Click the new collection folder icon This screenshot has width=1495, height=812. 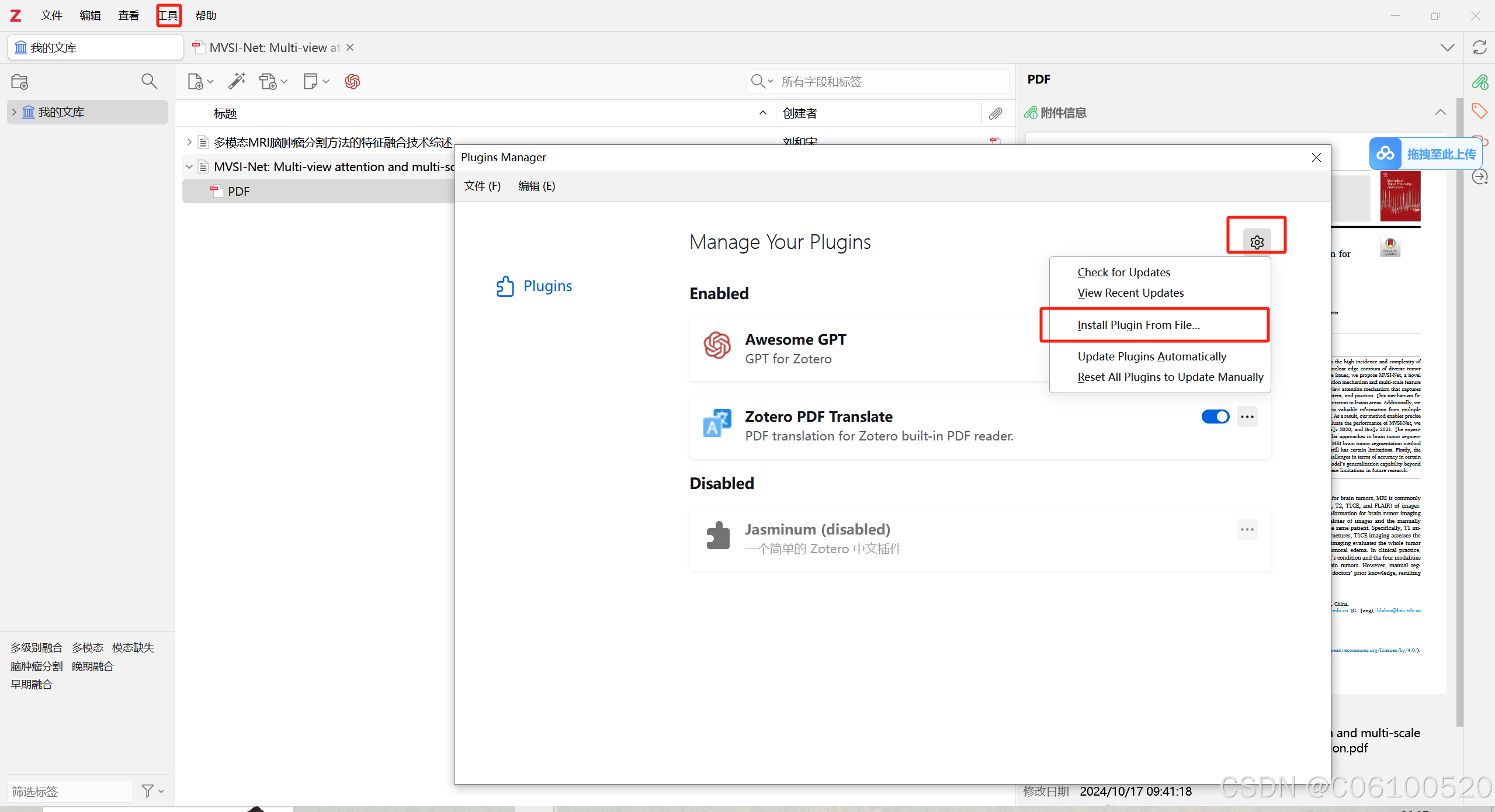[20, 82]
